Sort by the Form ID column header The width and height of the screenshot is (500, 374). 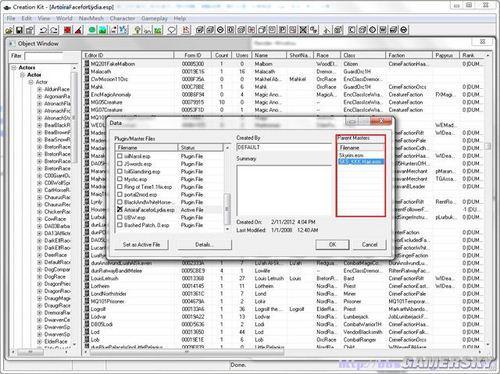[x=193, y=55]
